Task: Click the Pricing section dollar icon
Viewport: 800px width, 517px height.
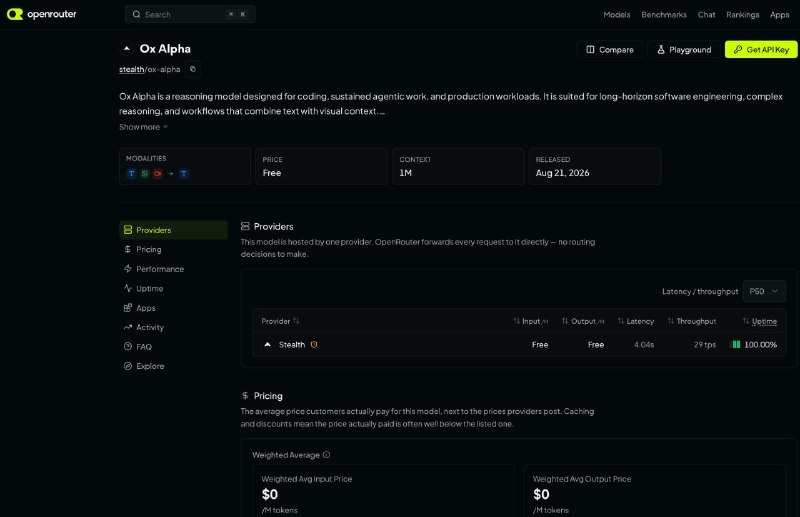Action: click(x=245, y=396)
